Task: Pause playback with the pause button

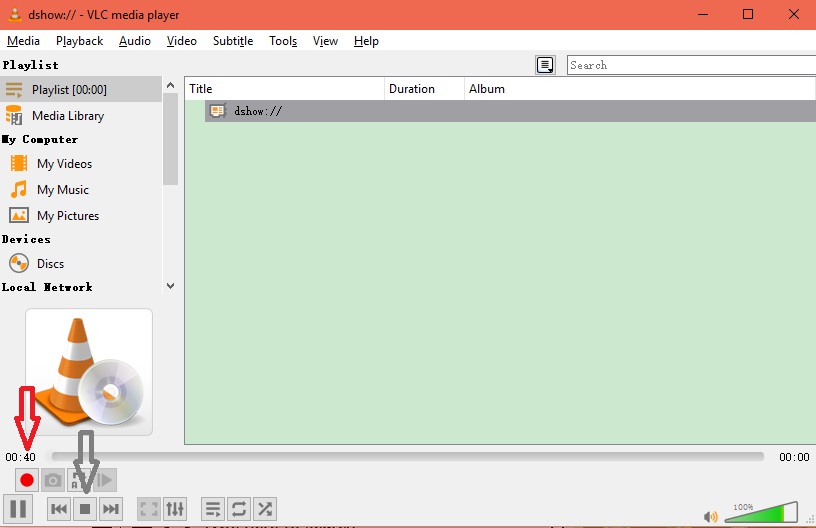Action: tap(18, 509)
